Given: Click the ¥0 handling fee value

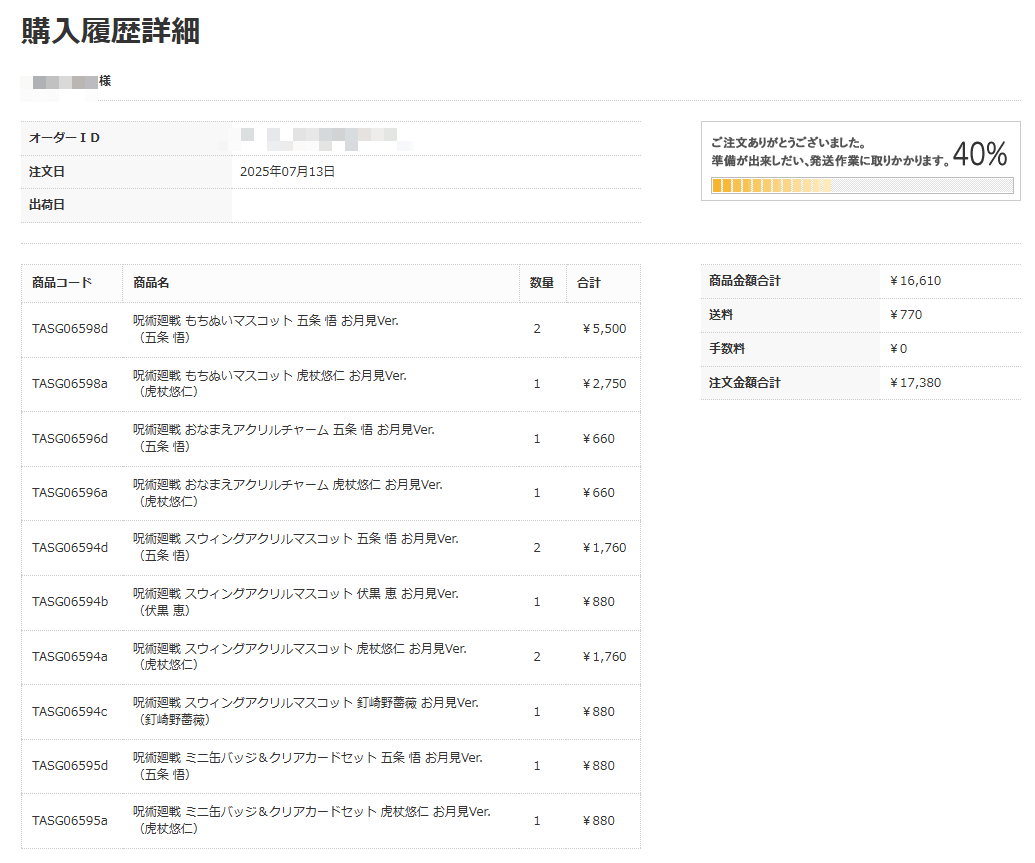Looking at the screenshot, I should [x=898, y=349].
